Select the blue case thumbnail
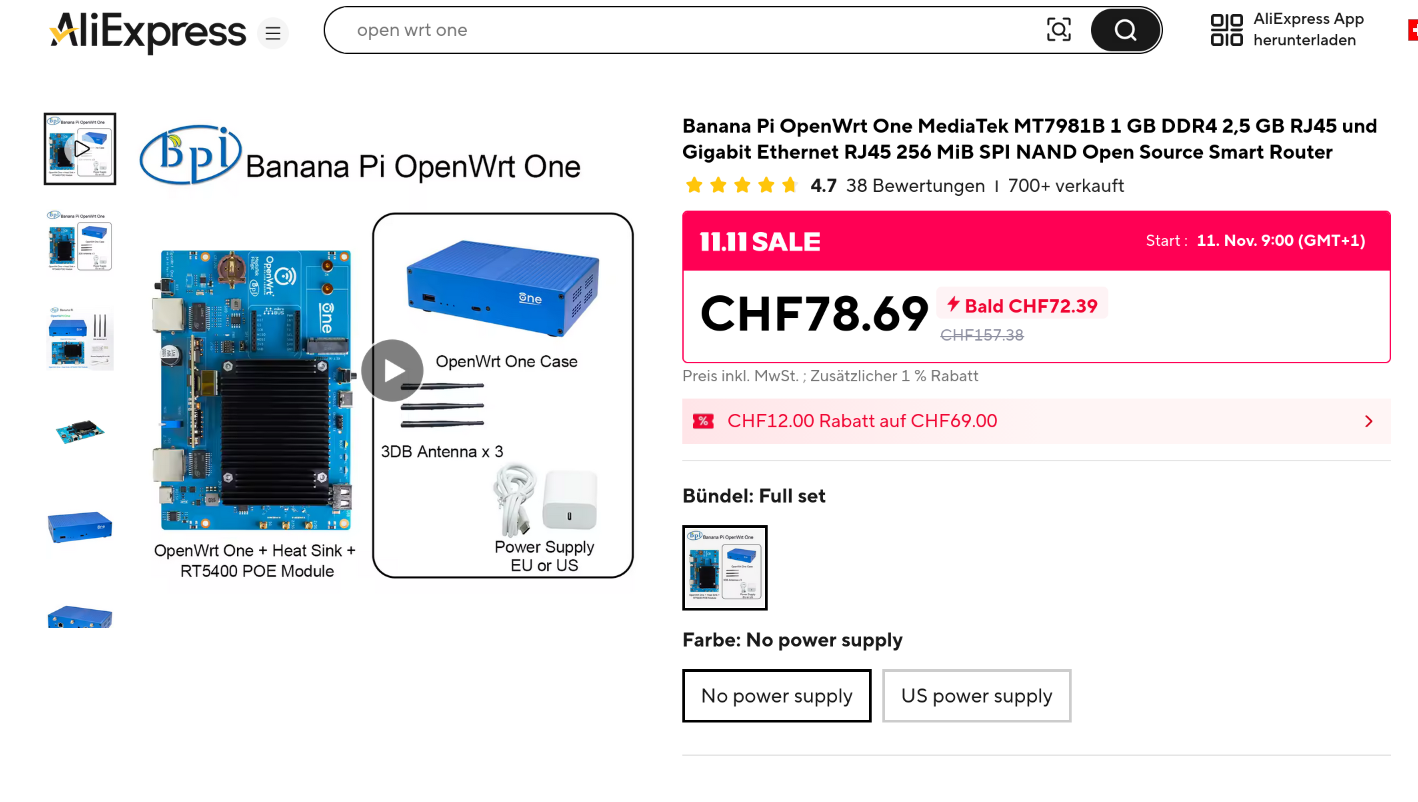The width and height of the screenshot is (1418, 802). click(80, 526)
